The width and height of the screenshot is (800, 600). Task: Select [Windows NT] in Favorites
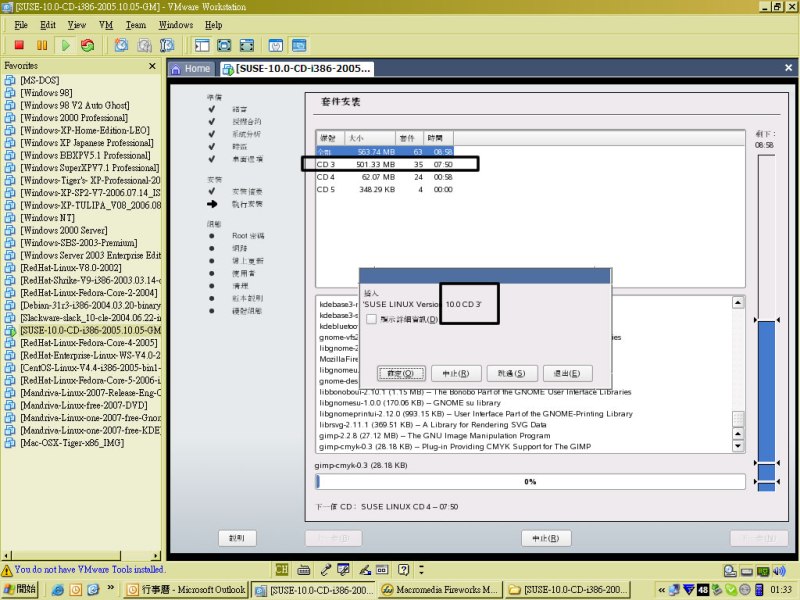(47, 218)
